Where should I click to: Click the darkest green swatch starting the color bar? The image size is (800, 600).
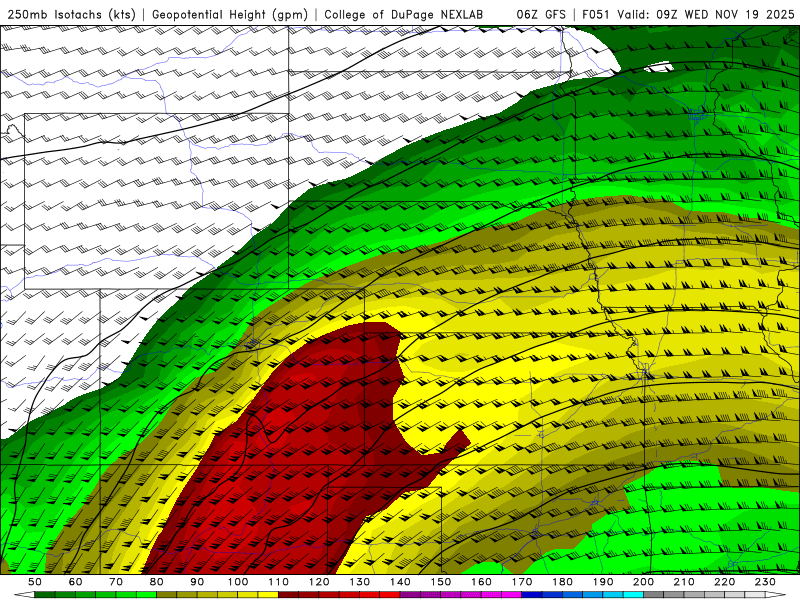pyautogui.click(x=45, y=594)
